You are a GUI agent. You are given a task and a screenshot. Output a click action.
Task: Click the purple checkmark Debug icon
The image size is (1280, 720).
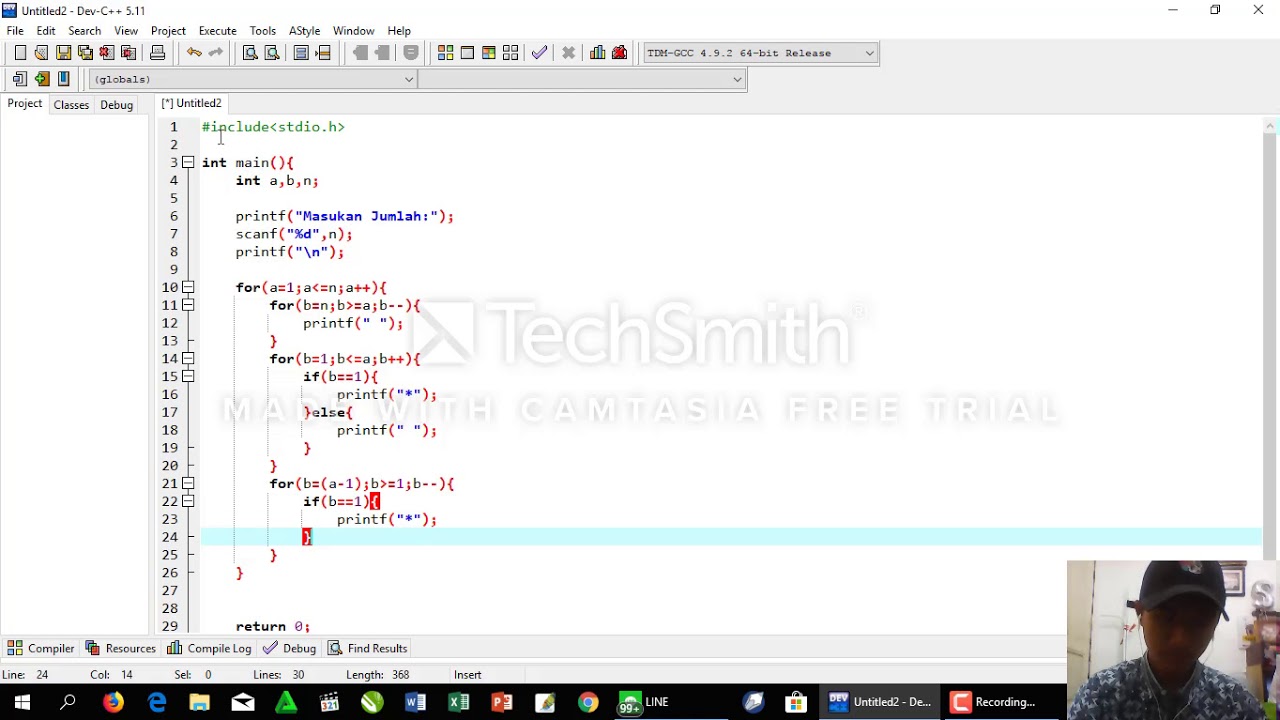539,53
